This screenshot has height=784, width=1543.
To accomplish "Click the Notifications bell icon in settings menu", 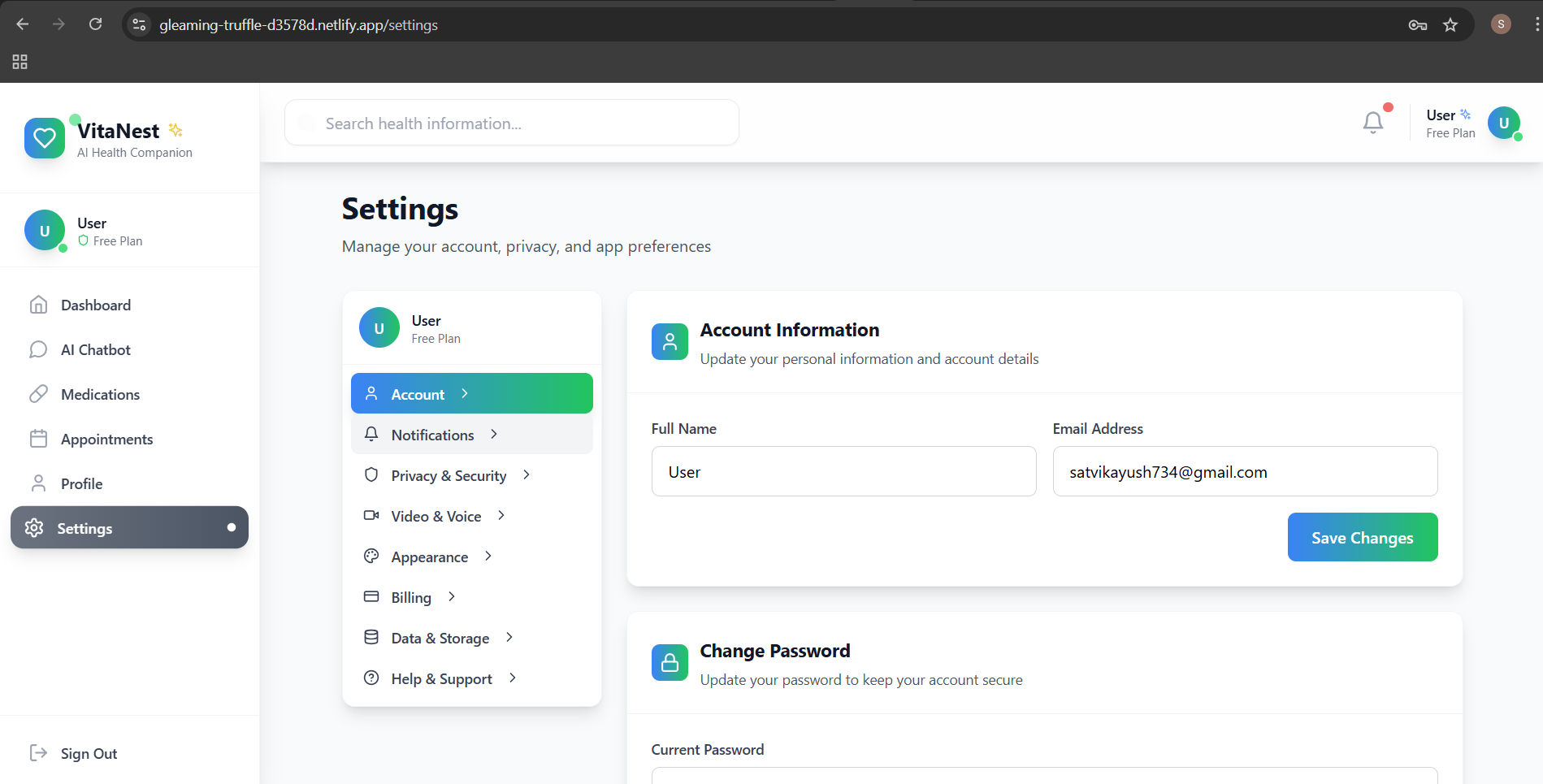I will 371,434.
